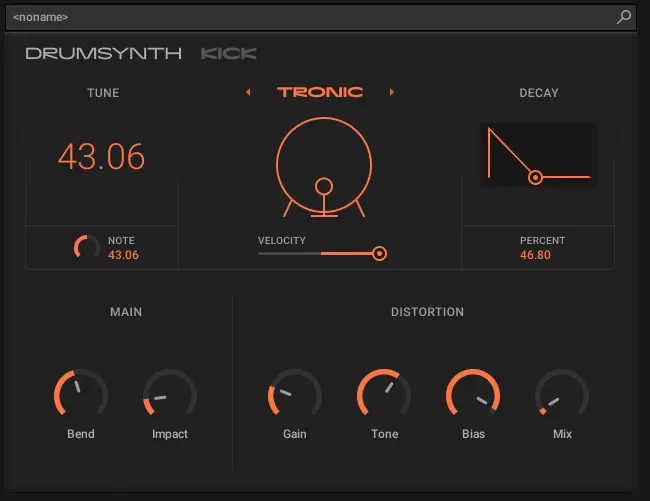The image size is (650, 501).
Task: Click the Note value 43.06 field
Action: (x=123, y=255)
